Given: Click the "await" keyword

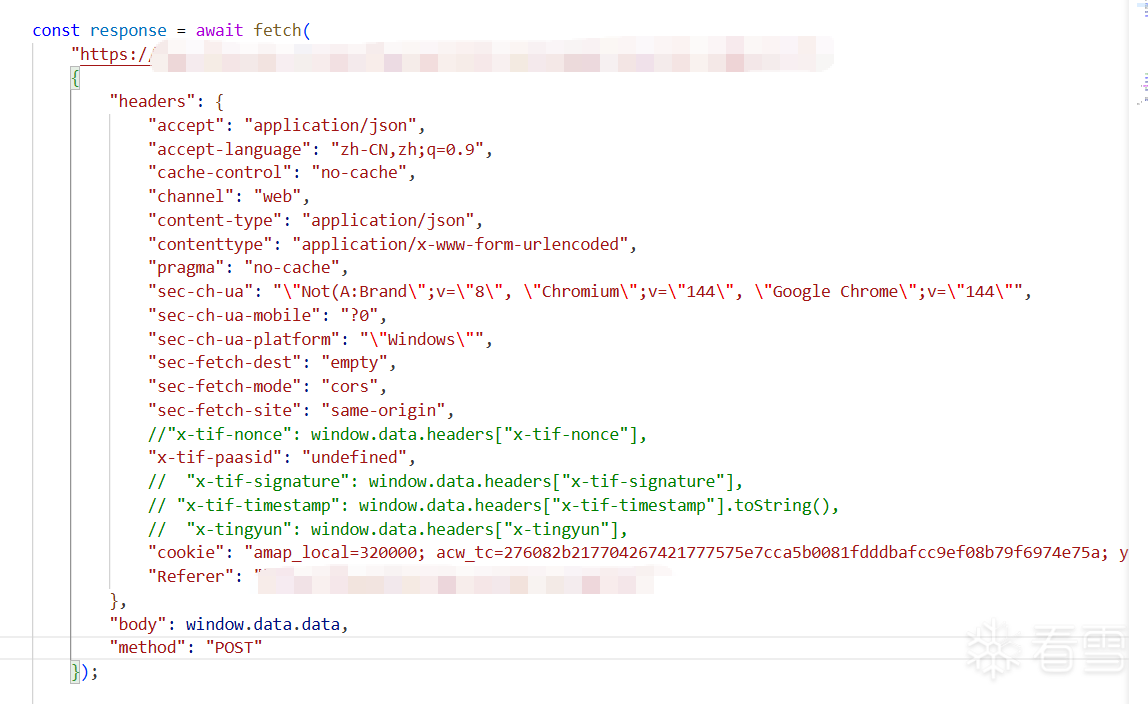Looking at the screenshot, I should (x=219, y=30).
